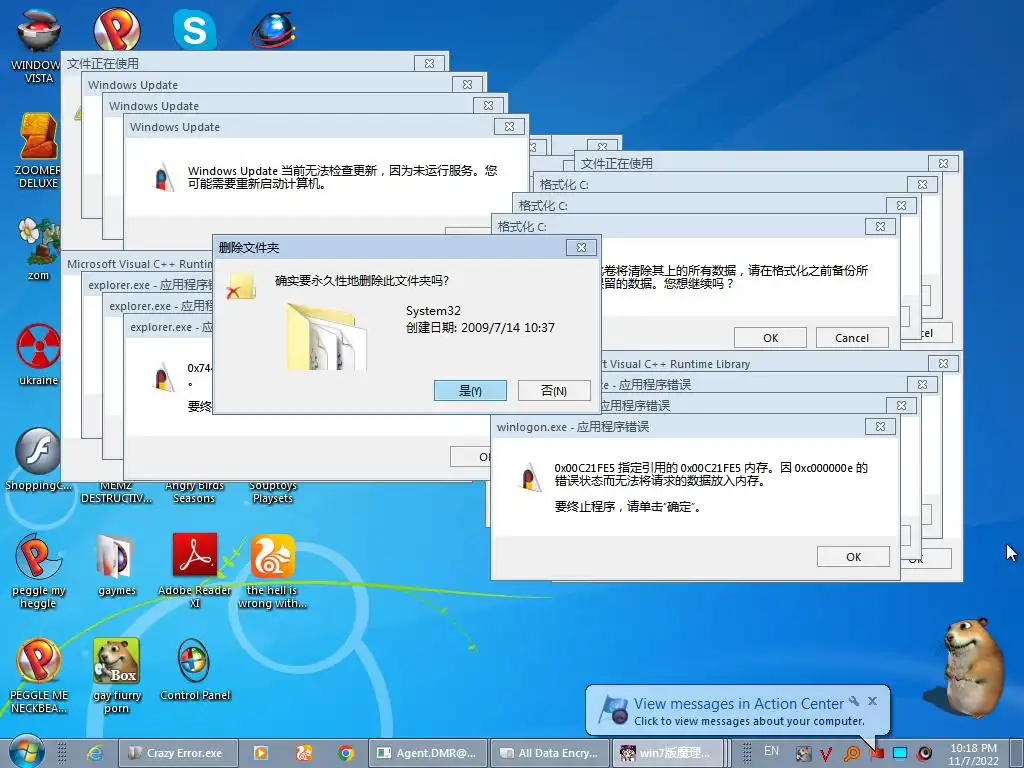Click the speaker volume tray icon
The height and width of the screenshot is (768, 1024).
[924, 754]
